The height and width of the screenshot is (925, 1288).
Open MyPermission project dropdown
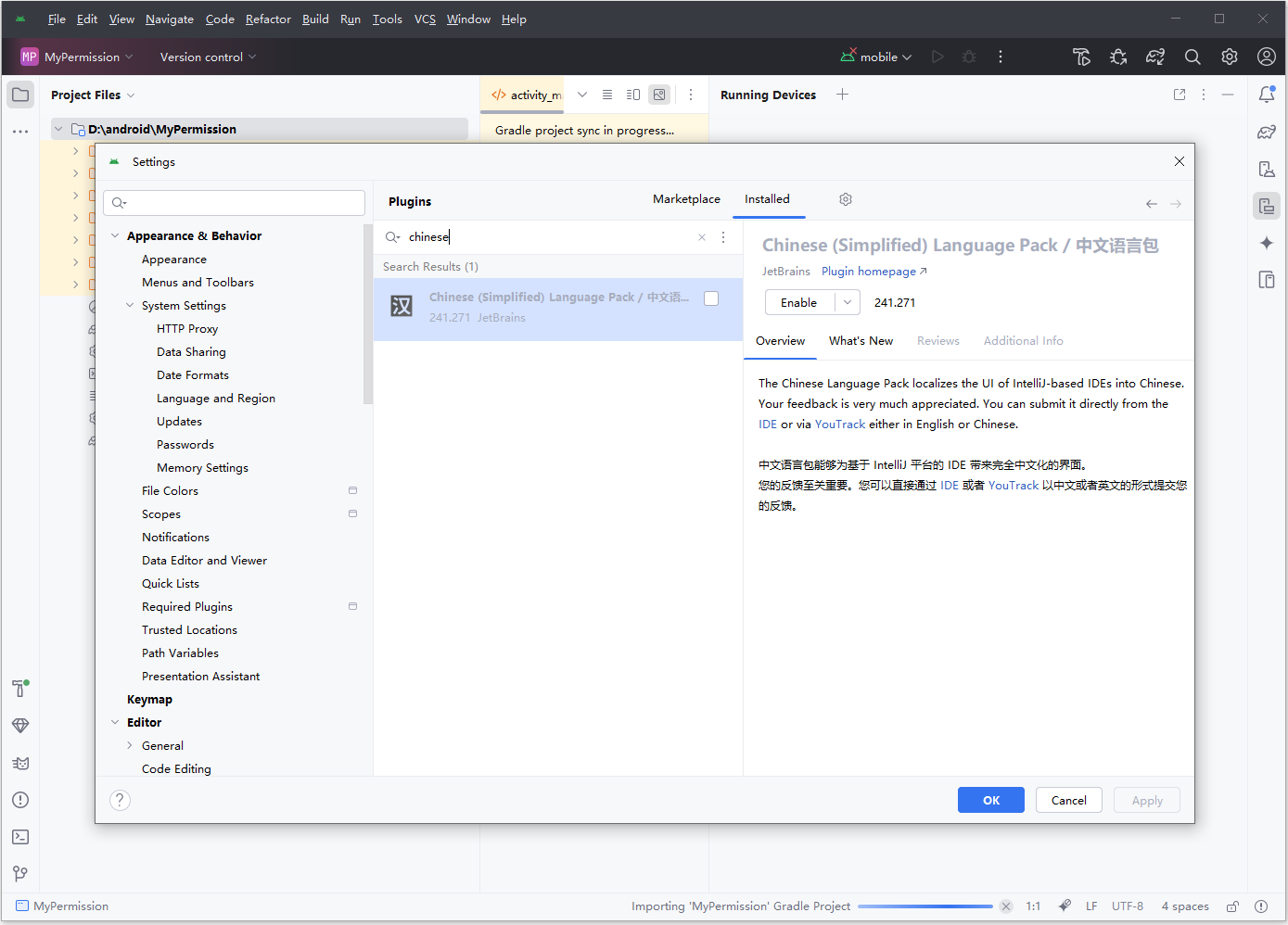coord(78,57)
